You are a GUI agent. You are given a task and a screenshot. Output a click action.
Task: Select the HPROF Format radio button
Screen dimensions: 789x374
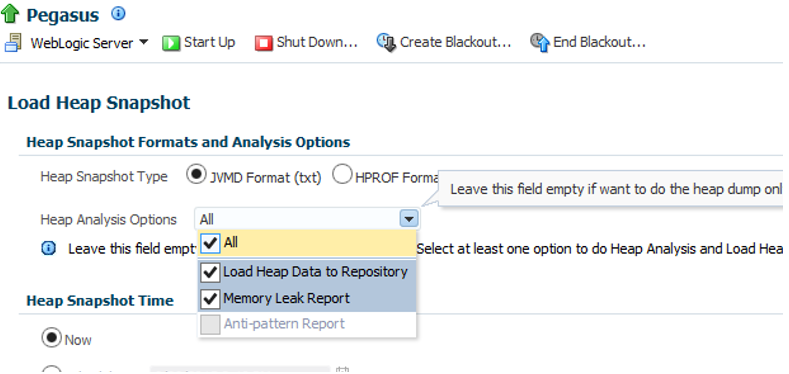[341, 175]
